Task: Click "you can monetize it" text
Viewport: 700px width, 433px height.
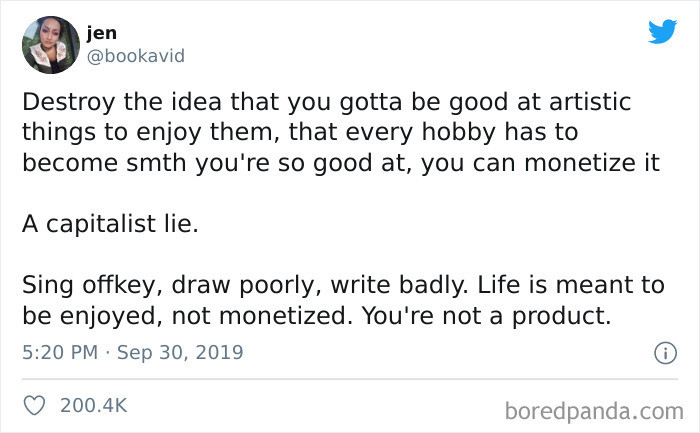Action: [x=540, y=164]
